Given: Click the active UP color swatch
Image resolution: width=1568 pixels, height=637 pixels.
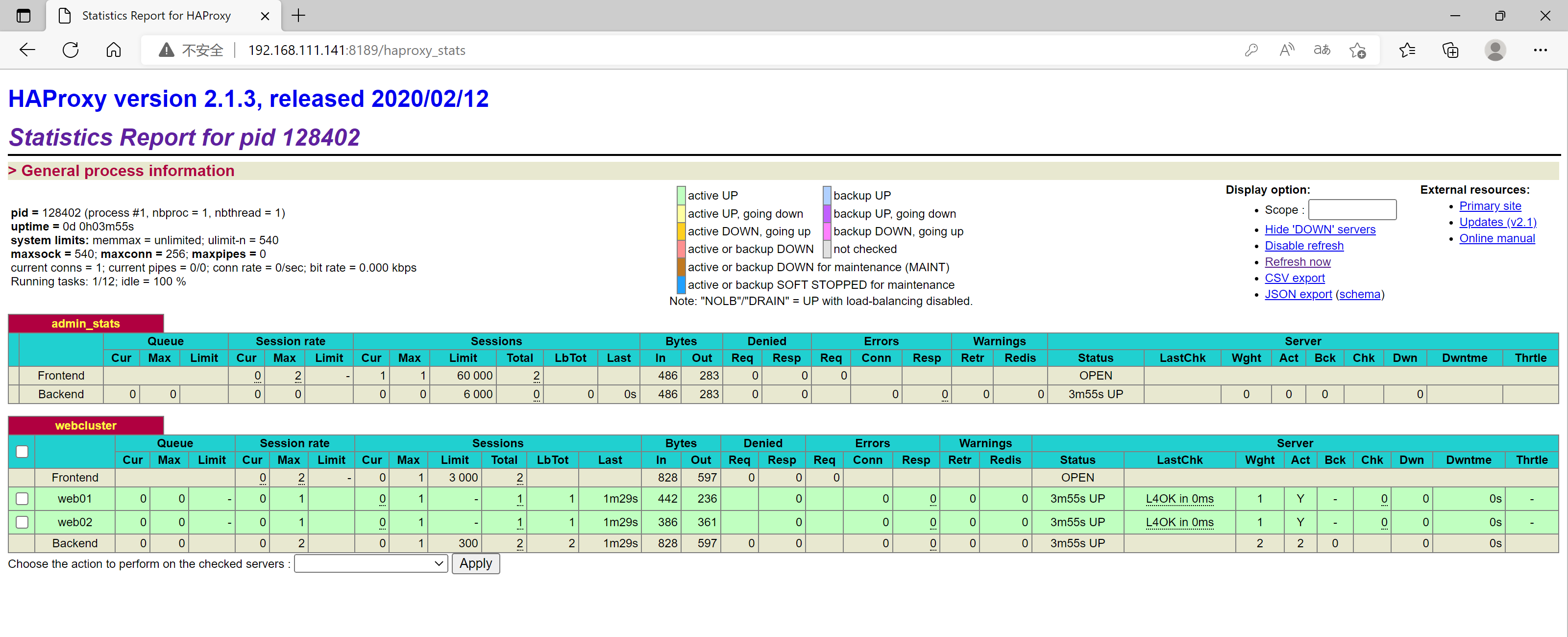Looking at the screenshot, I should pyautogui.click(x=681, y=196).
